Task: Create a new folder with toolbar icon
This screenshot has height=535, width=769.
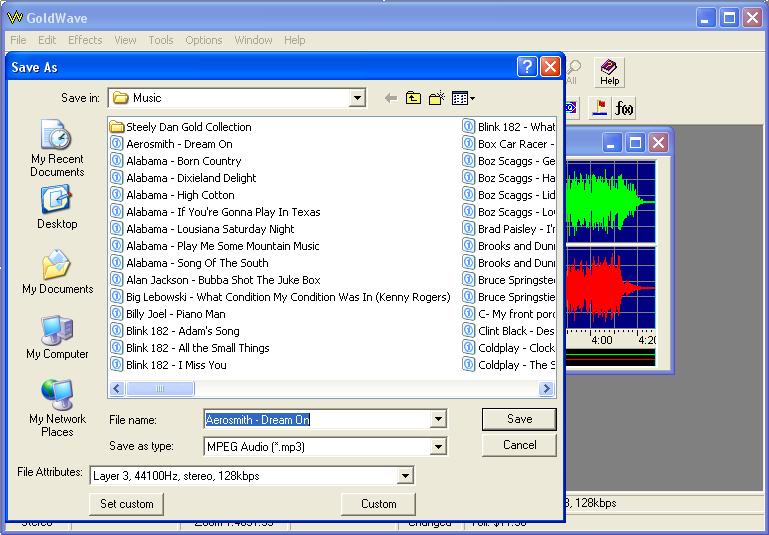Action: [436, 98]
